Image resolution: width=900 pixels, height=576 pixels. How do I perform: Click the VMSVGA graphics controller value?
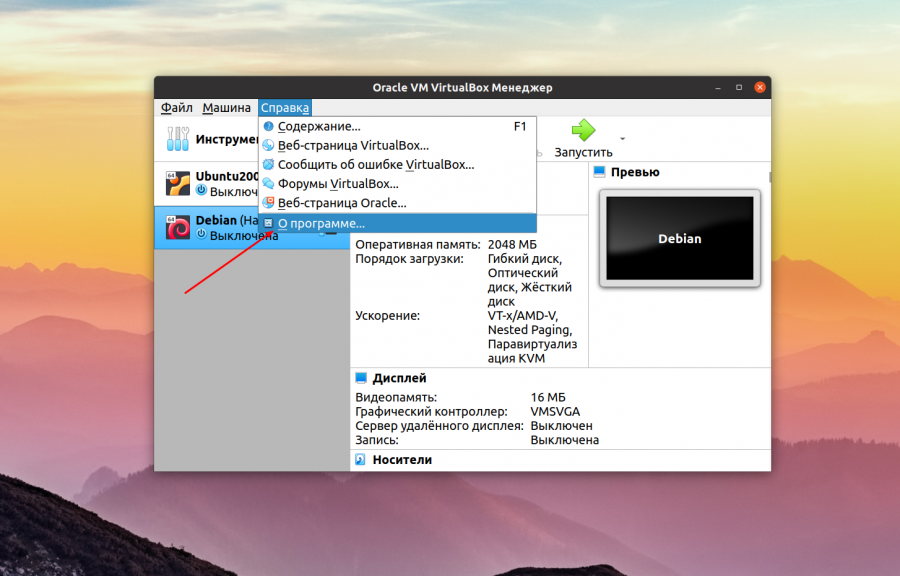tap(555, 411)
